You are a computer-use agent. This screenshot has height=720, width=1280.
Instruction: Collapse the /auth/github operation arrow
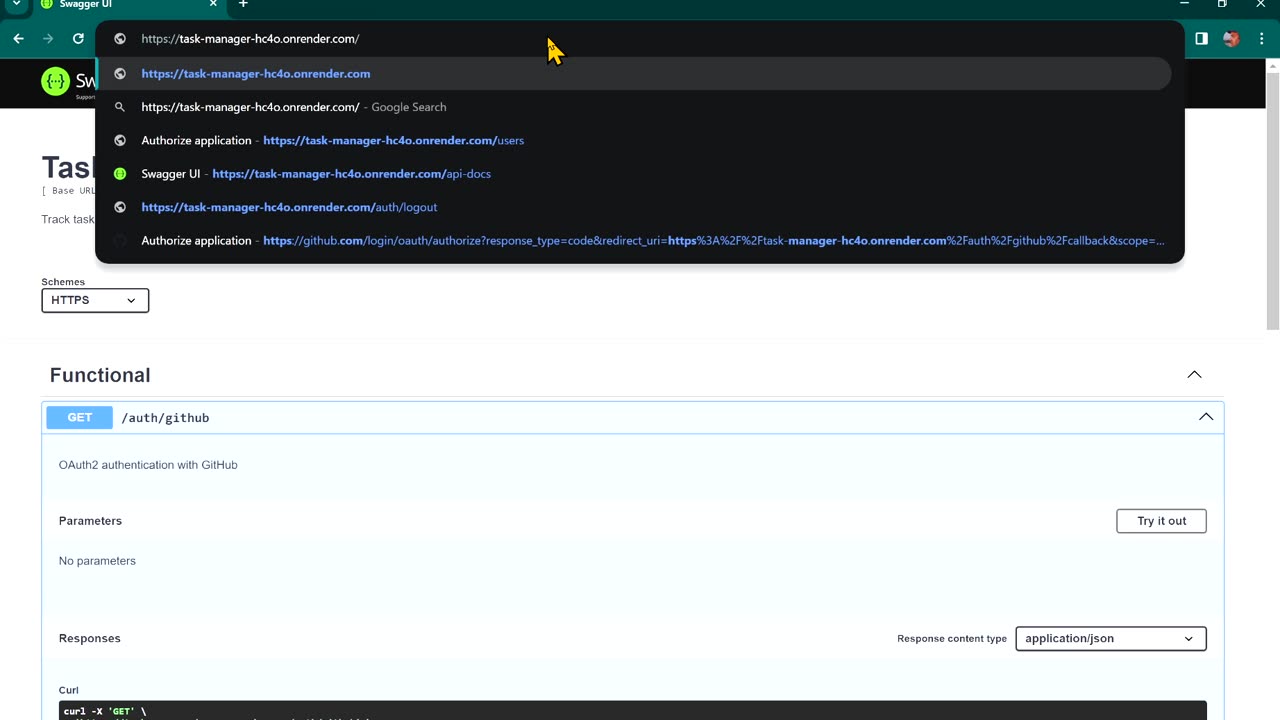coord(1206,417)
